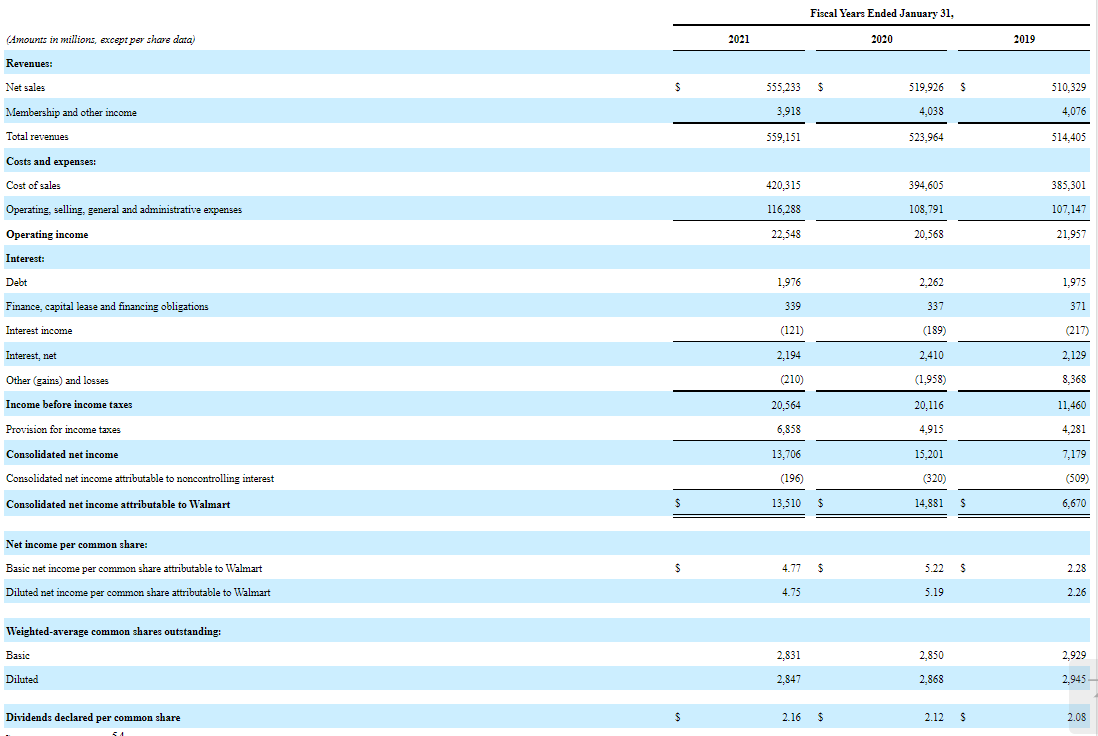1098x736 pixels.
Task: Click the 22,548 operating income value
Action: click(x=784, y=233)
